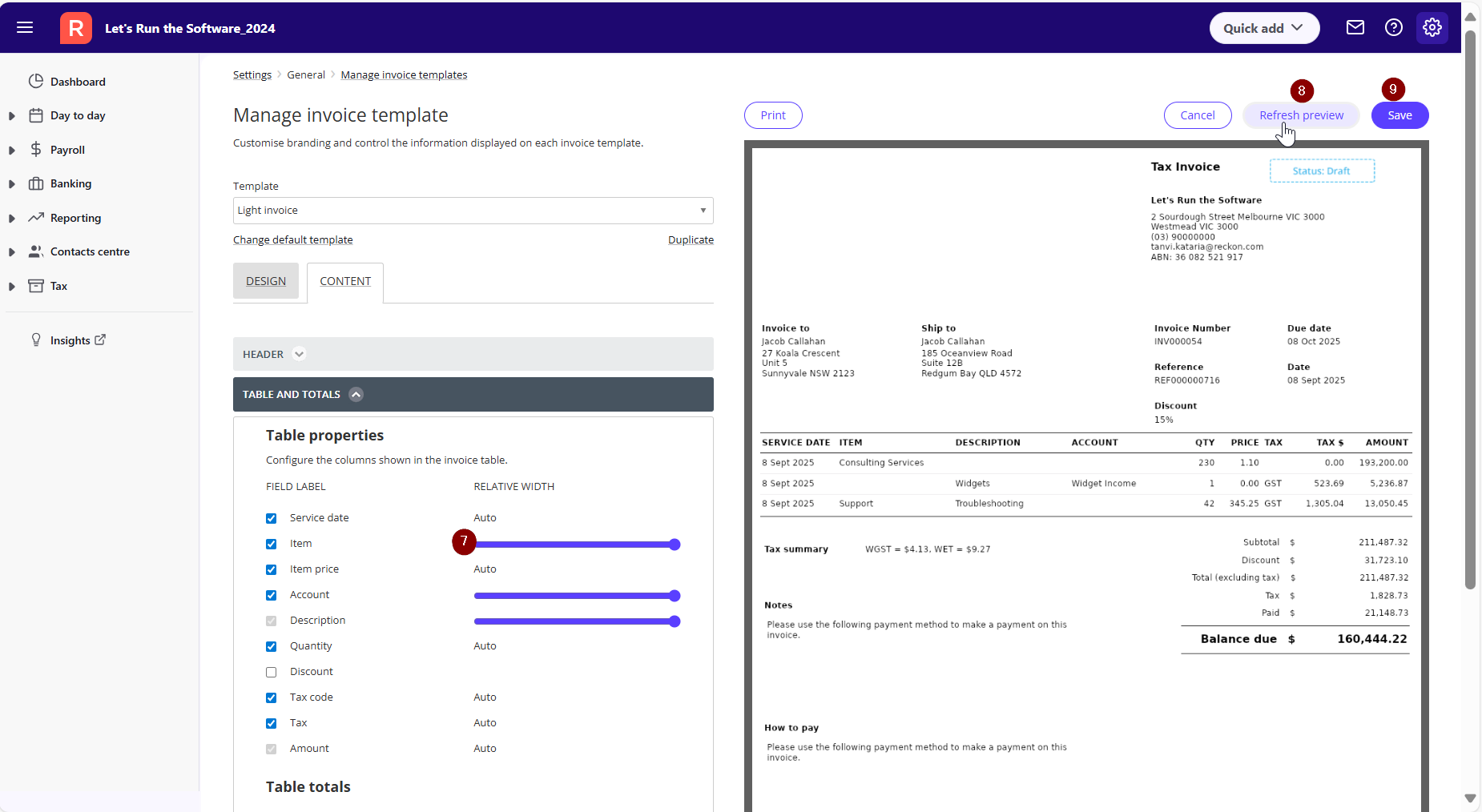
Task: Click the Duplicate link
Action: coord(691,239)
